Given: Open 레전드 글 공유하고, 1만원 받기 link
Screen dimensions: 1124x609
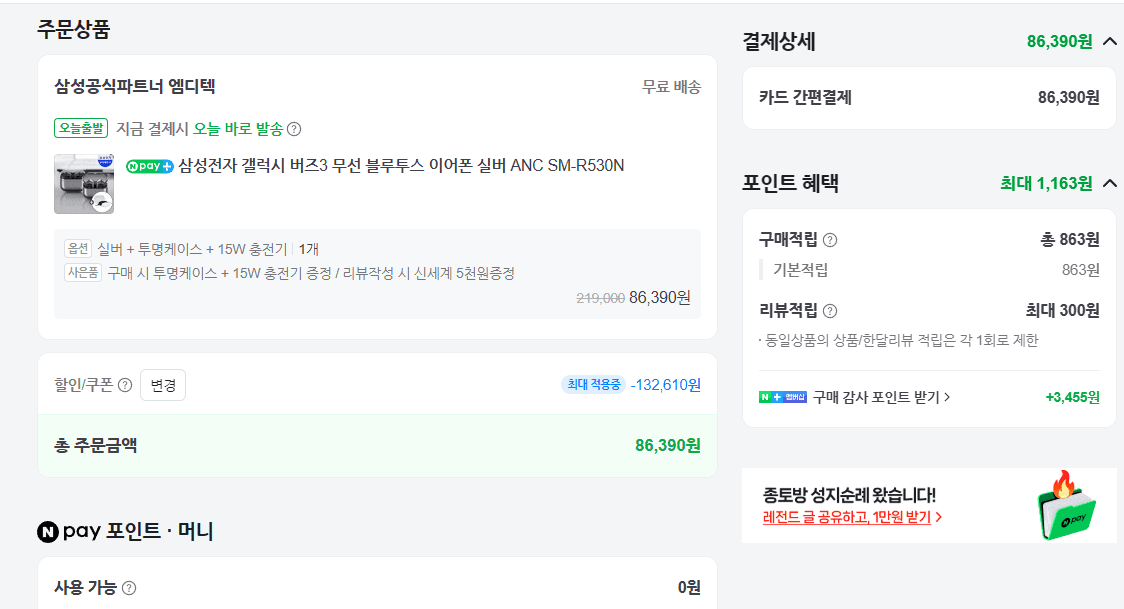Looking at the screenshot, I should pyautogui.click(x=852, y=517).
